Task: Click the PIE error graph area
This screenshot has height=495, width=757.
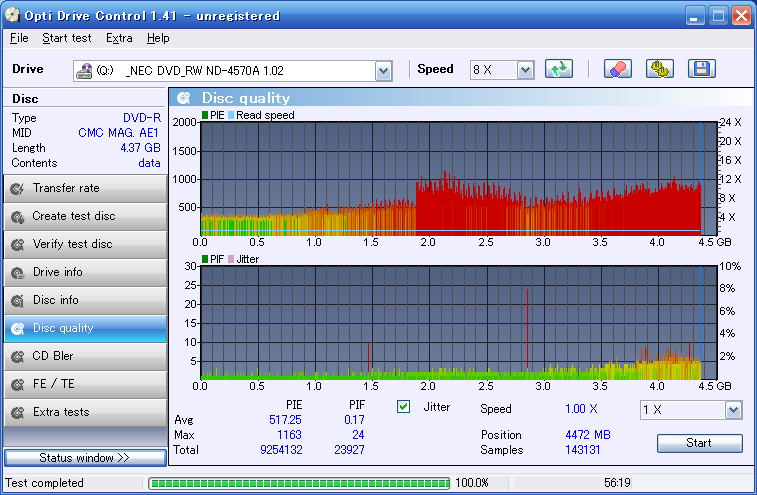Action: pos(458,179)
